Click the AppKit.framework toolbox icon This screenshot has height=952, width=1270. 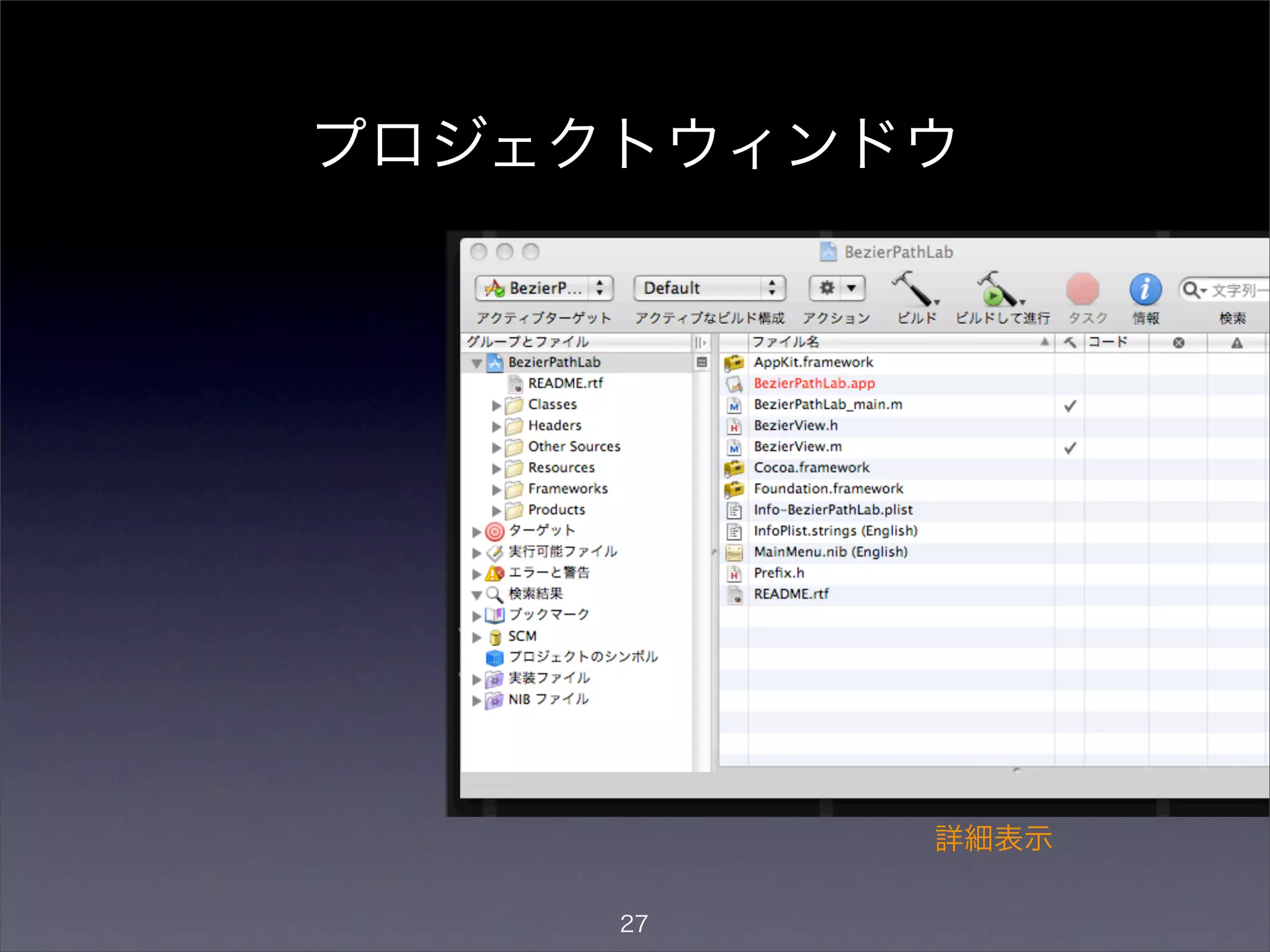(734, 363)
